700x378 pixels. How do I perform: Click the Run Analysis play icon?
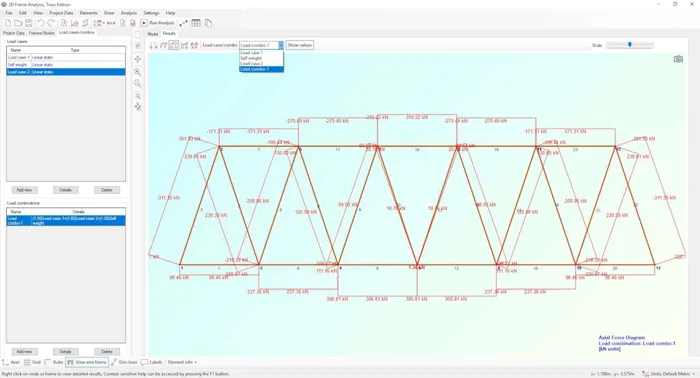click(x=144, y=23)
